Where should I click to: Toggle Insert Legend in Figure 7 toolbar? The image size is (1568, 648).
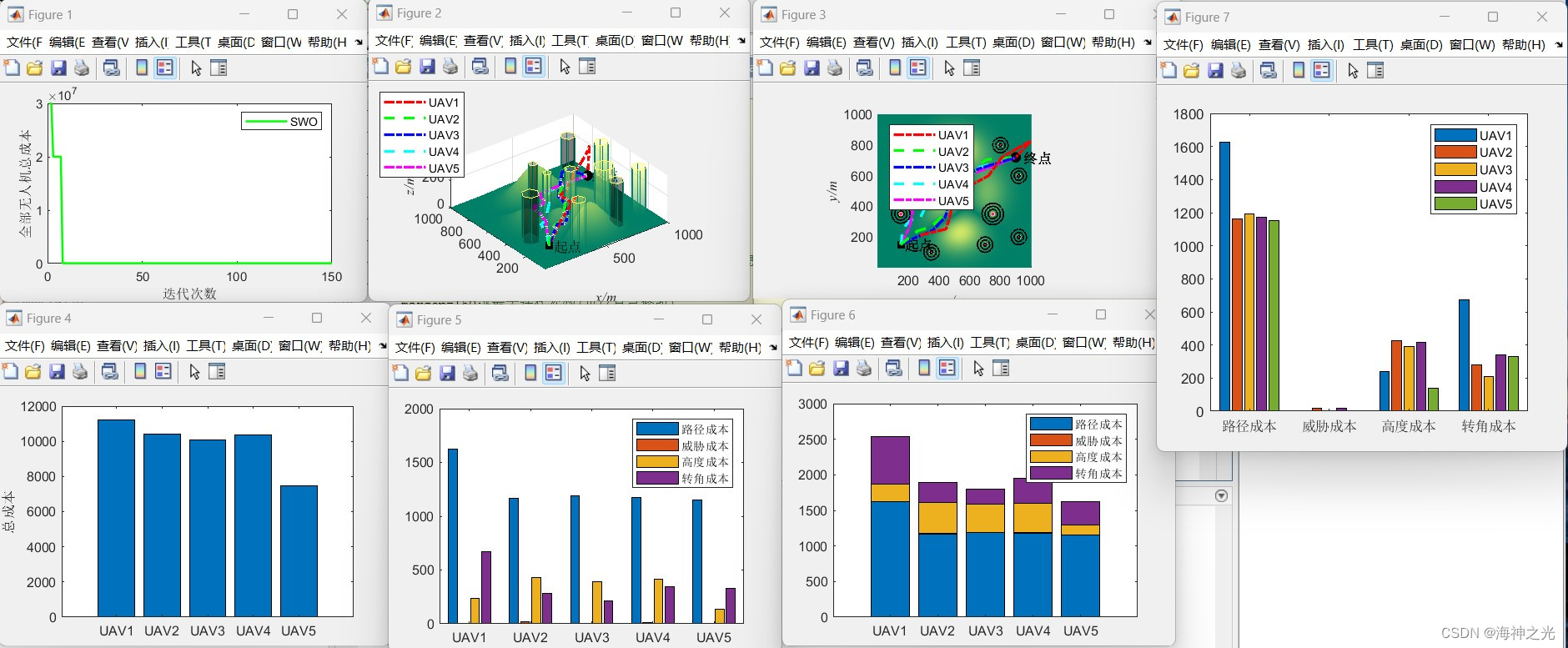coord(1322,70)
